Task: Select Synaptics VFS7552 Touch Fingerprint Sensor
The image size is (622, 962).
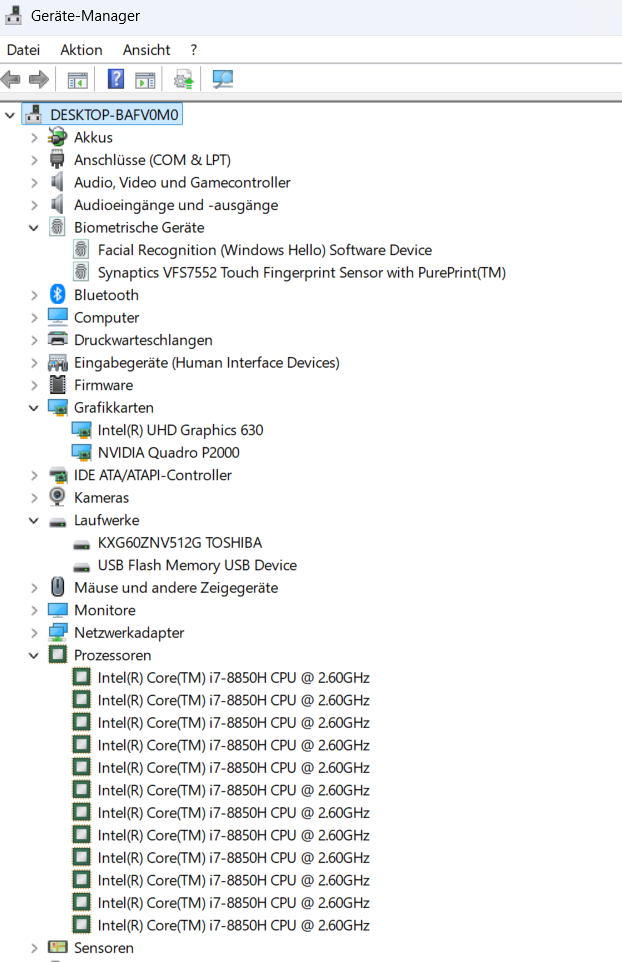Action: click(302, 272)
